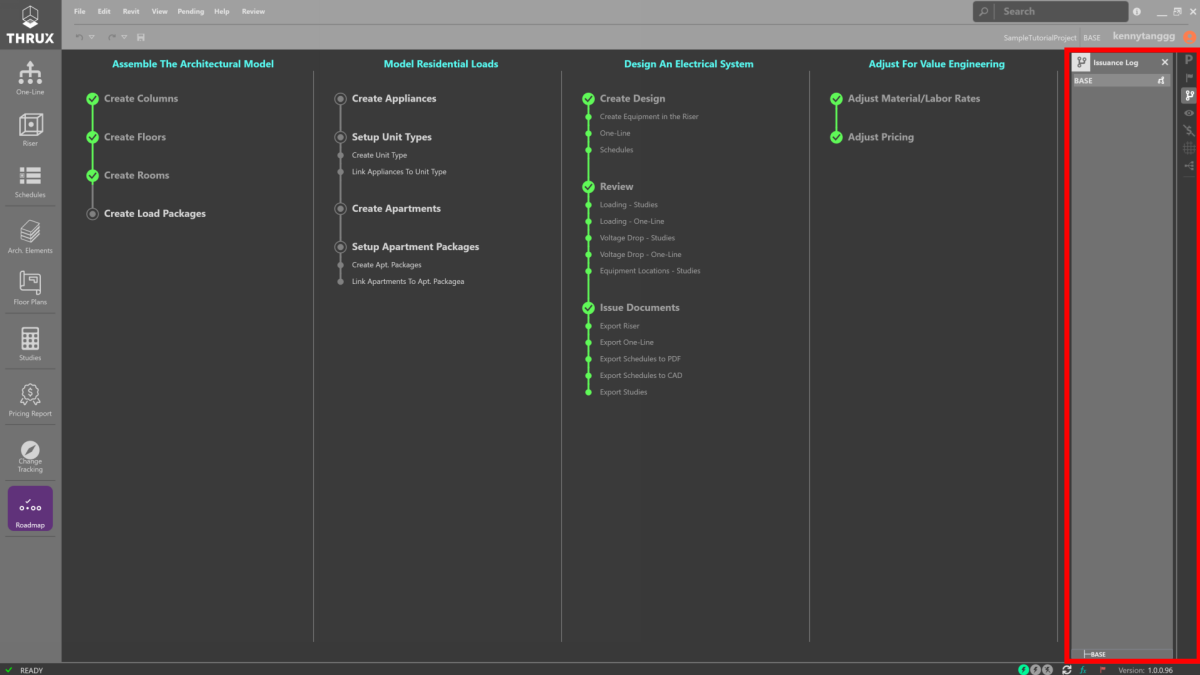
Task: Click the flag icon in right strip
Action: (x=1189, y=77)
